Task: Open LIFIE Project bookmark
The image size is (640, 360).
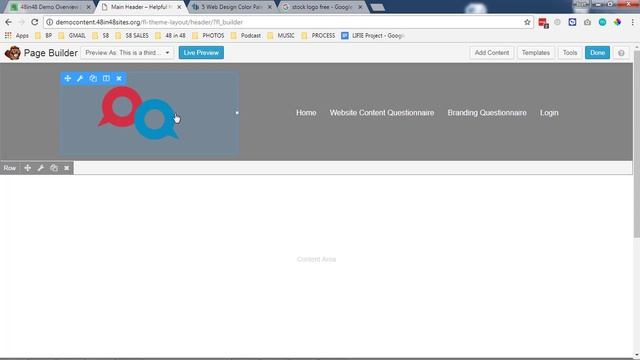Action: coord(373,36)
